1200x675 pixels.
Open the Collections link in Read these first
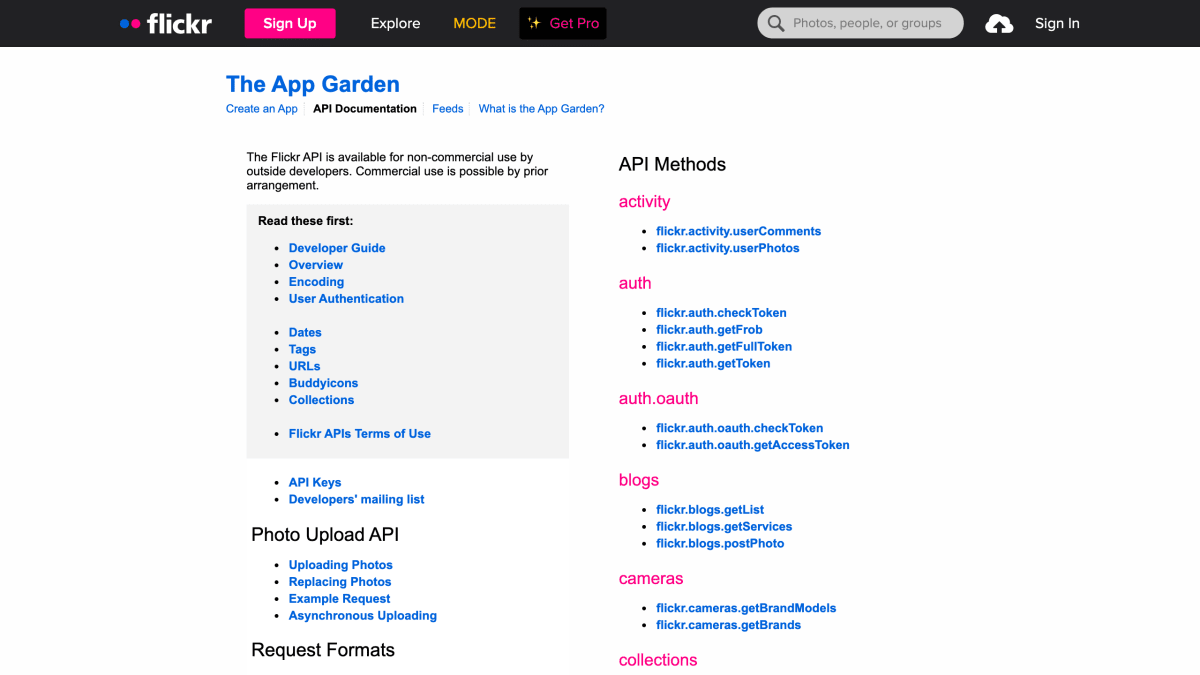pyautogui.click(x=321, y=400)
